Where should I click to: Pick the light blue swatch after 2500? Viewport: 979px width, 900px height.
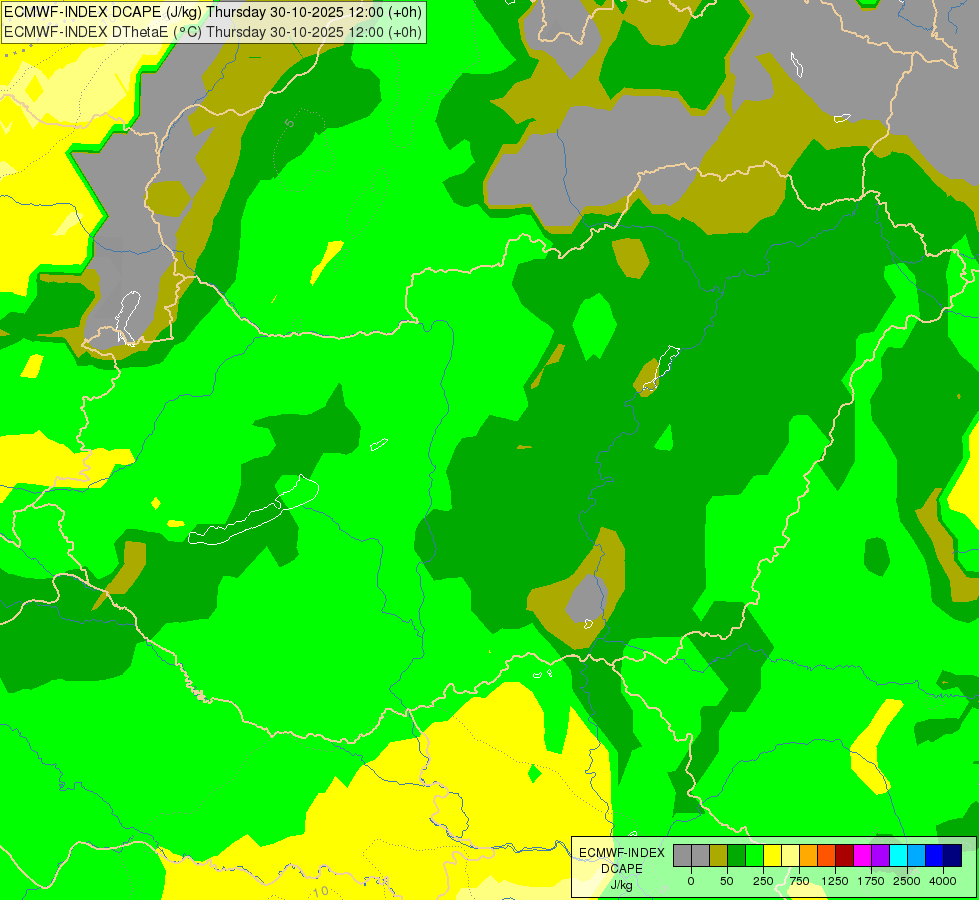pyautogui.click(x=917, y=856)
